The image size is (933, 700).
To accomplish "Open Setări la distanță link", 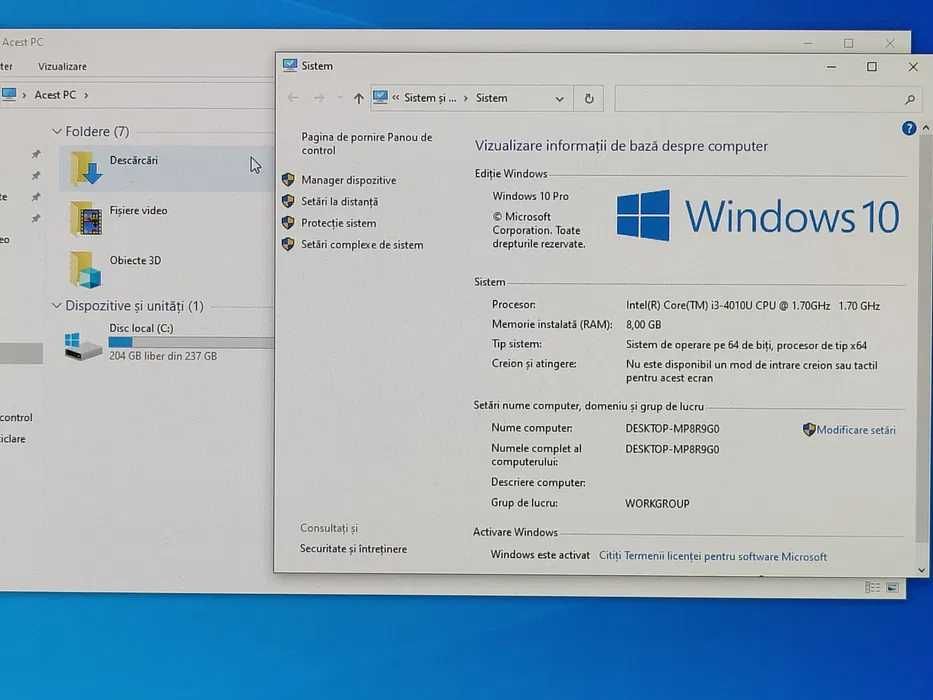I will 339,202.
